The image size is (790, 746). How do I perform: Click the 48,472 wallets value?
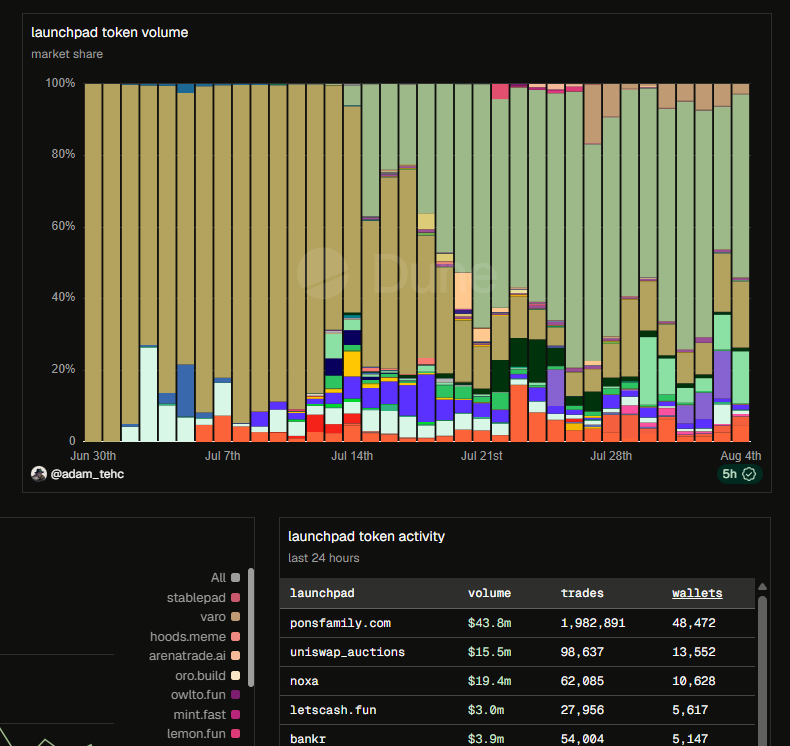point(694,623)
